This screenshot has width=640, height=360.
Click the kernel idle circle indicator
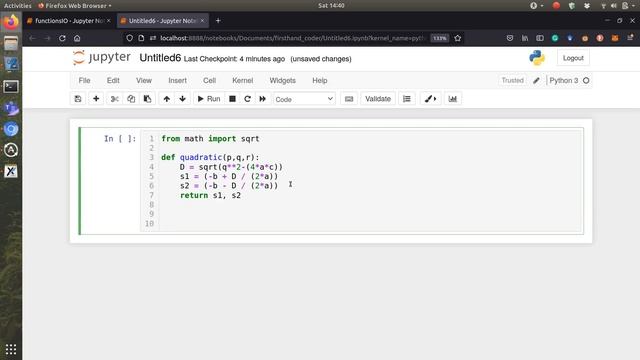586,80
